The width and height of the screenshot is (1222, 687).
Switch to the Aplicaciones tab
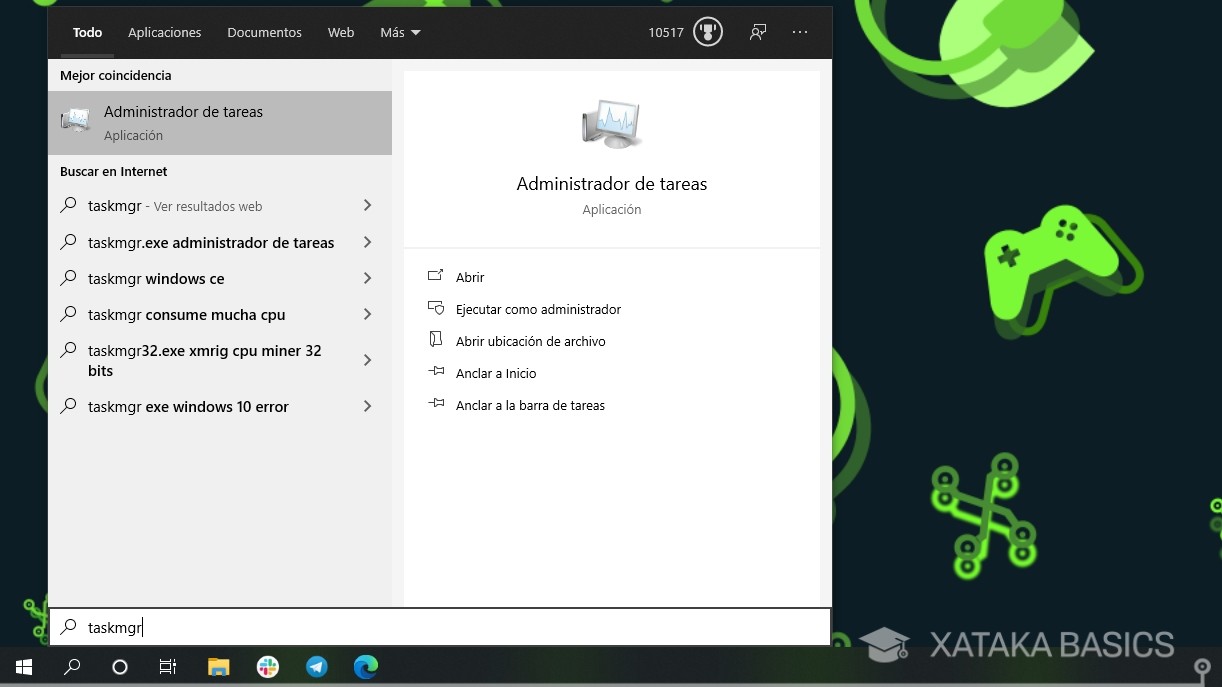tap(164, 32)
